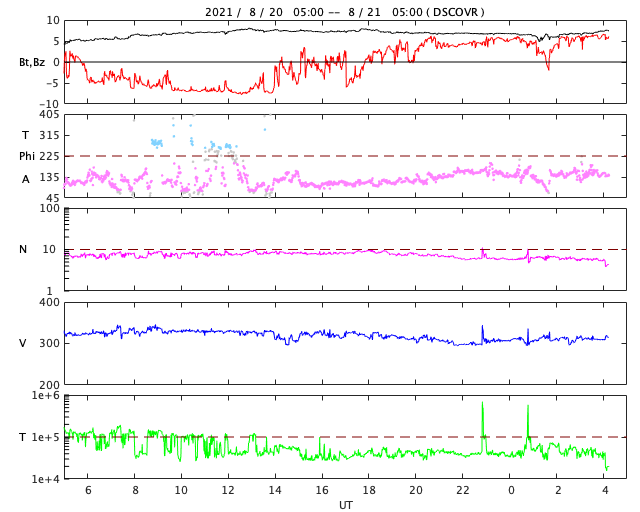Click the '1e+4' temperature tick label

(46, 479)
